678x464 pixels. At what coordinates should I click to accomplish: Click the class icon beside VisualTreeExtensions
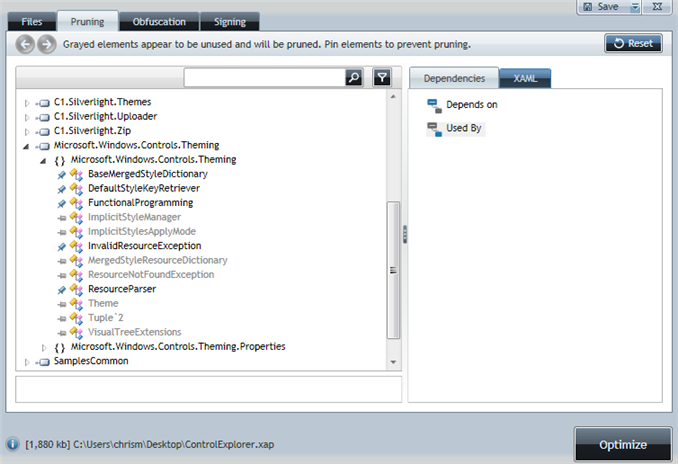[76, 333]
